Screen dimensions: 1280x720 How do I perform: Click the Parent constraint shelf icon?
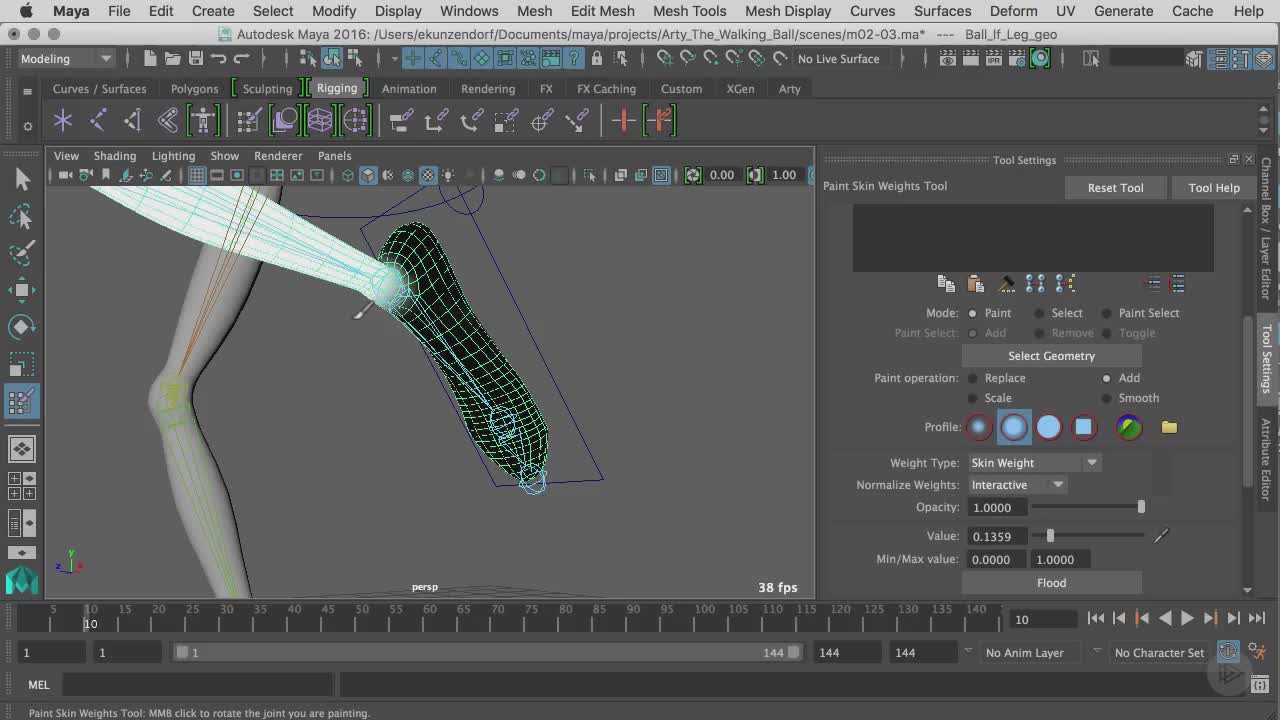coord(401,121)
